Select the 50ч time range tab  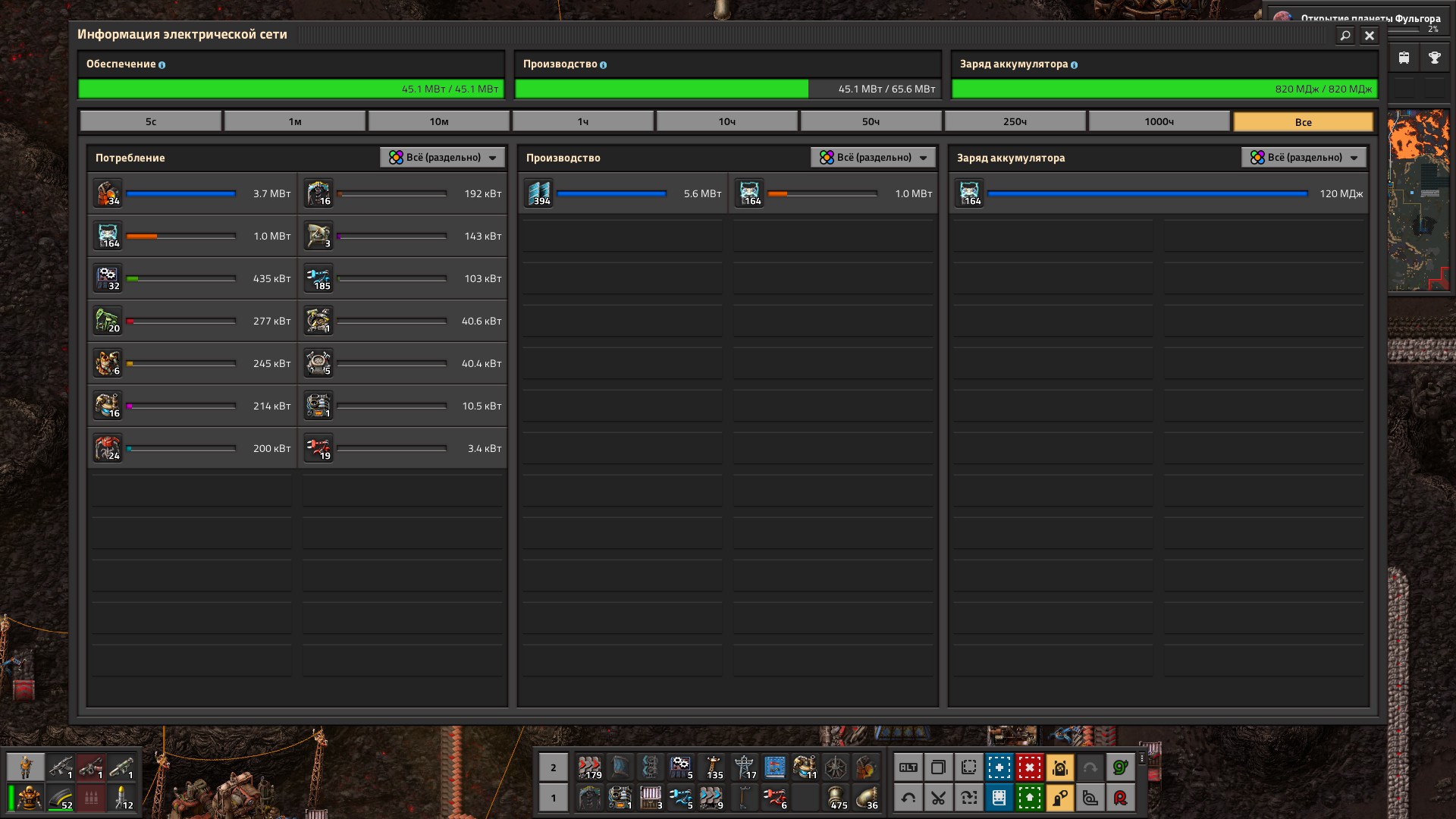coord(871,121)
